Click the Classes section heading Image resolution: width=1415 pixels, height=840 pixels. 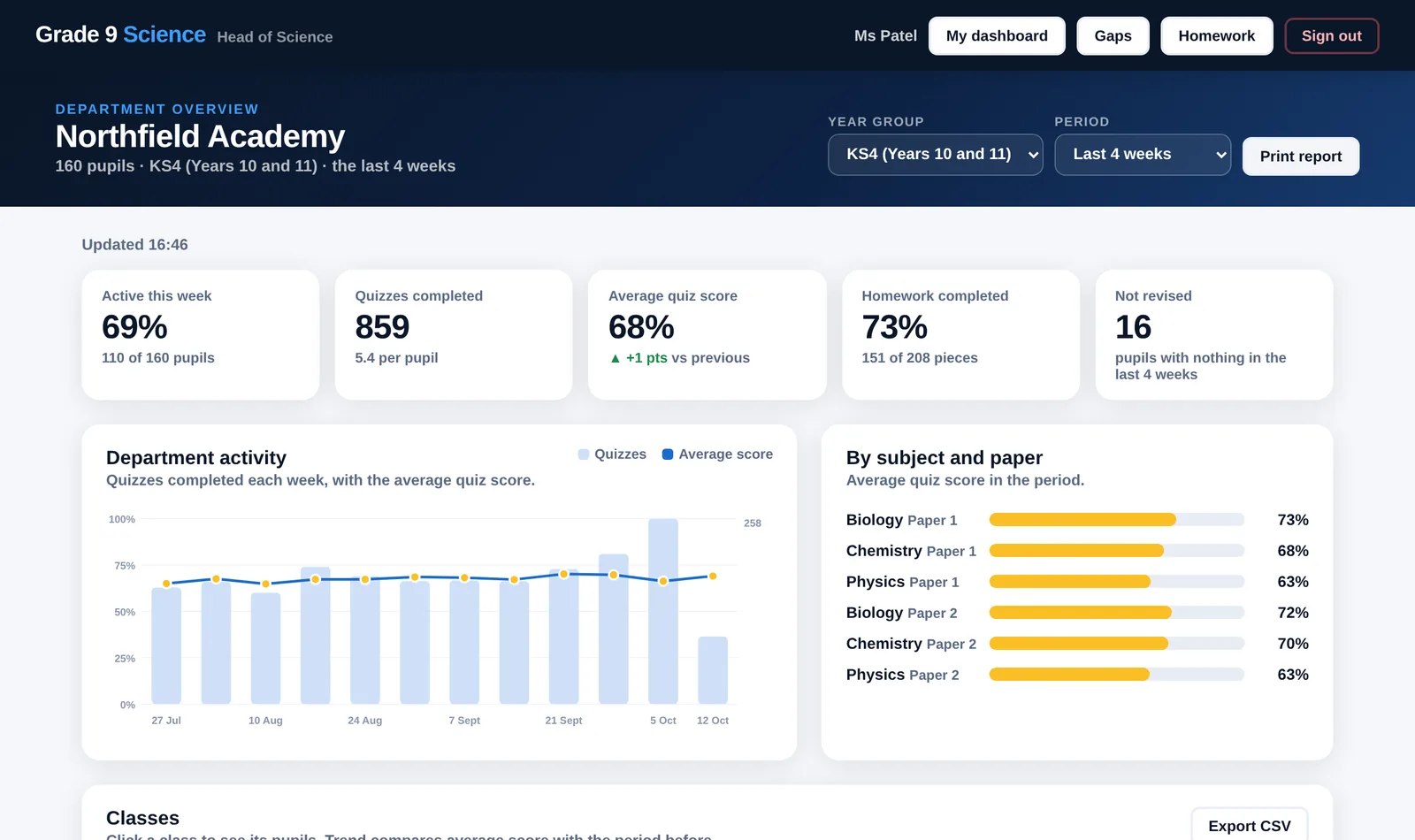coord(142,818)
